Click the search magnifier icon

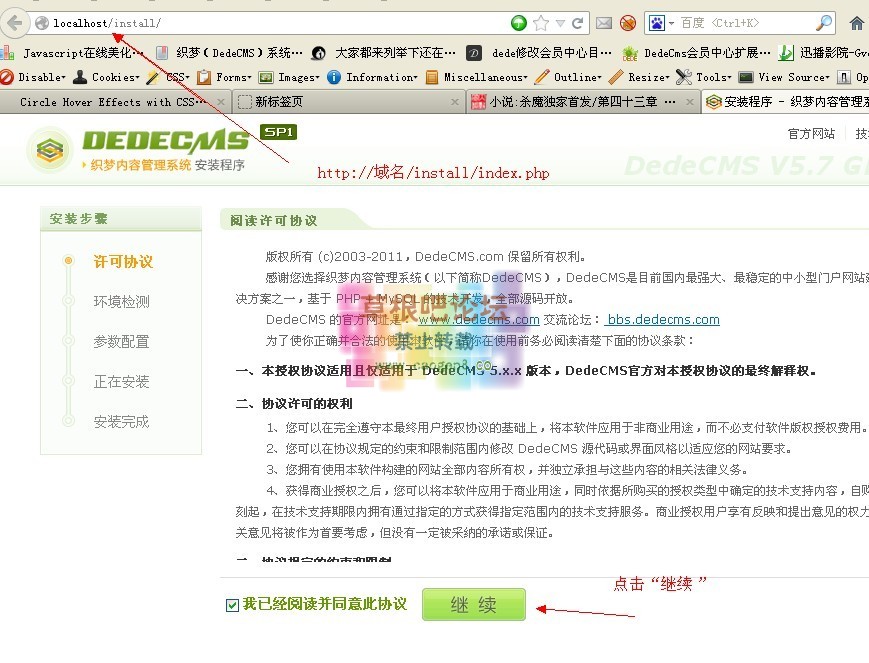pos(824,23)
